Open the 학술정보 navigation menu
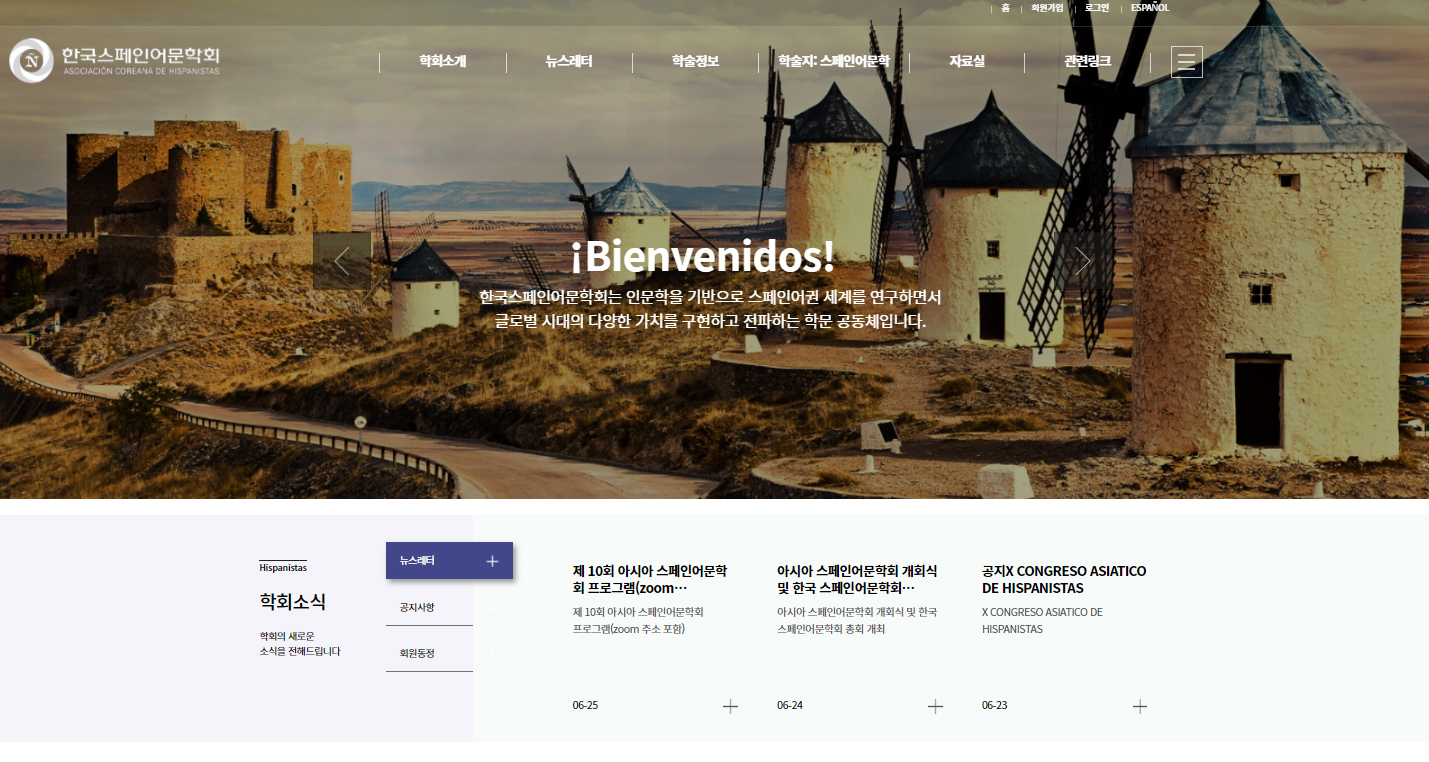The image size is (1429, 762). 695,62
